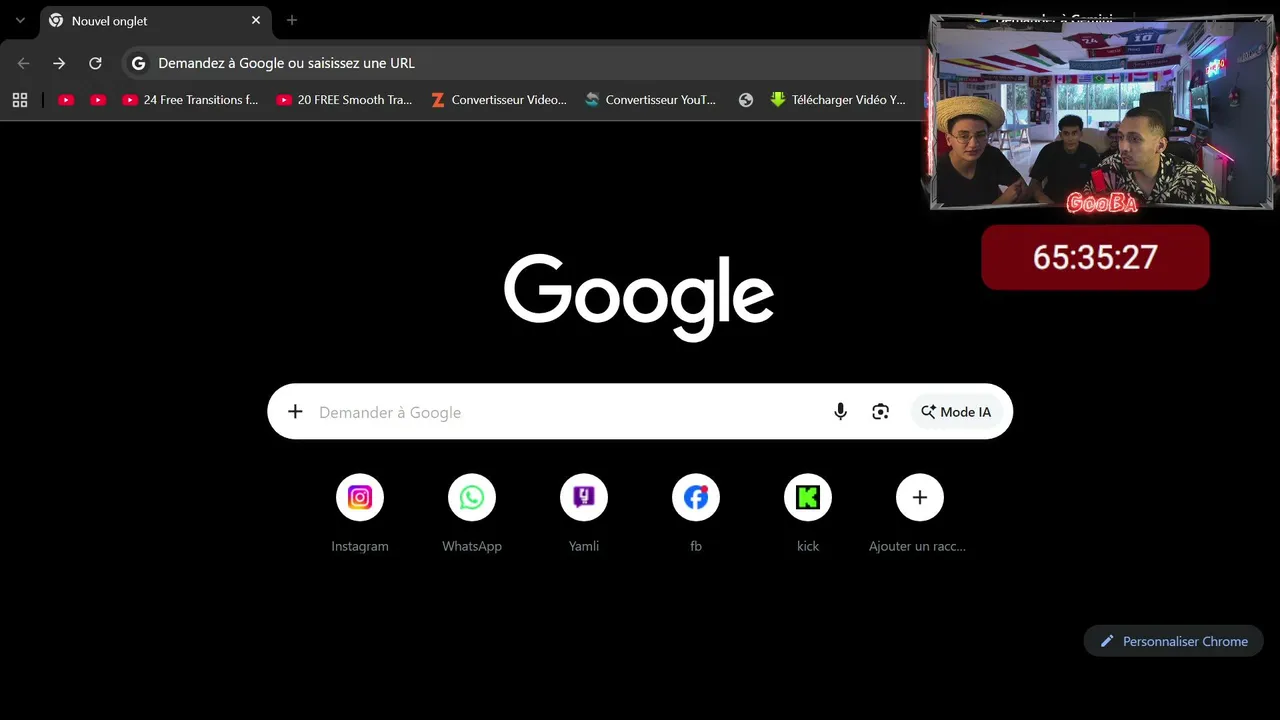
Task: Close the Nouvel onglet tab
Action: pyautogui.click(x=256, y=20)
